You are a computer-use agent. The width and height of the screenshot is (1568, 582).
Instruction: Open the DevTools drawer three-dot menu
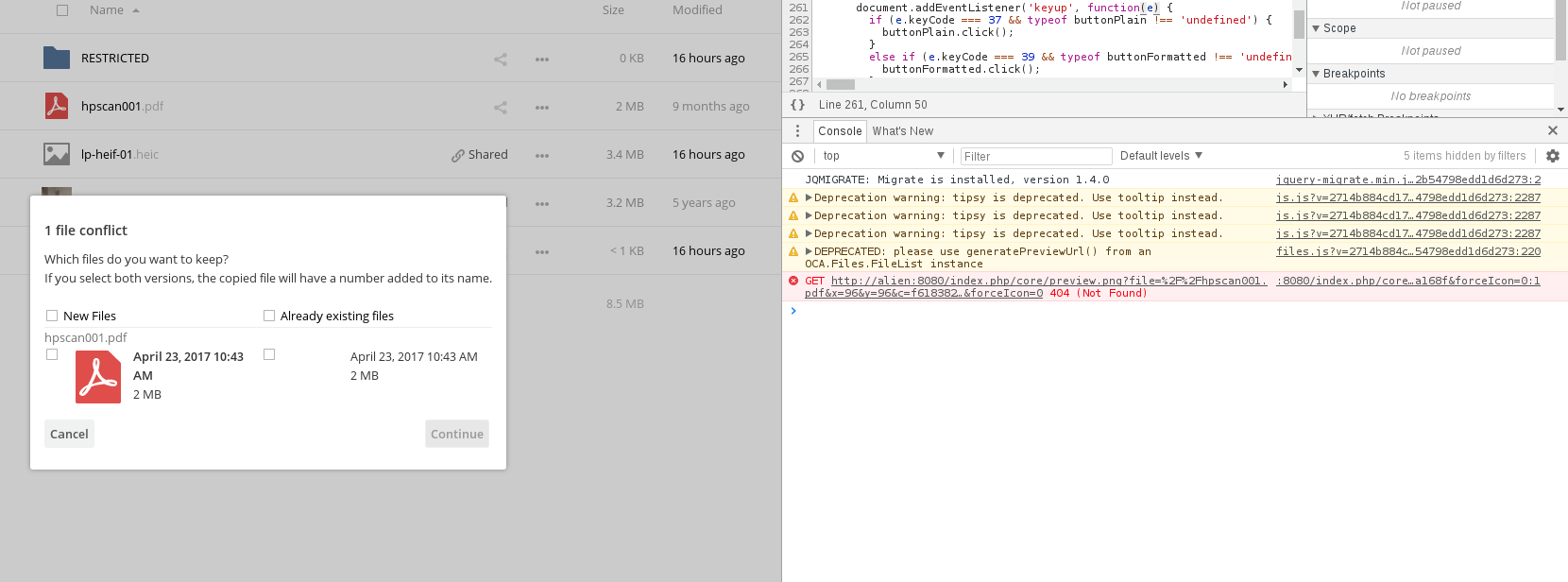click(x=798, y=130)
